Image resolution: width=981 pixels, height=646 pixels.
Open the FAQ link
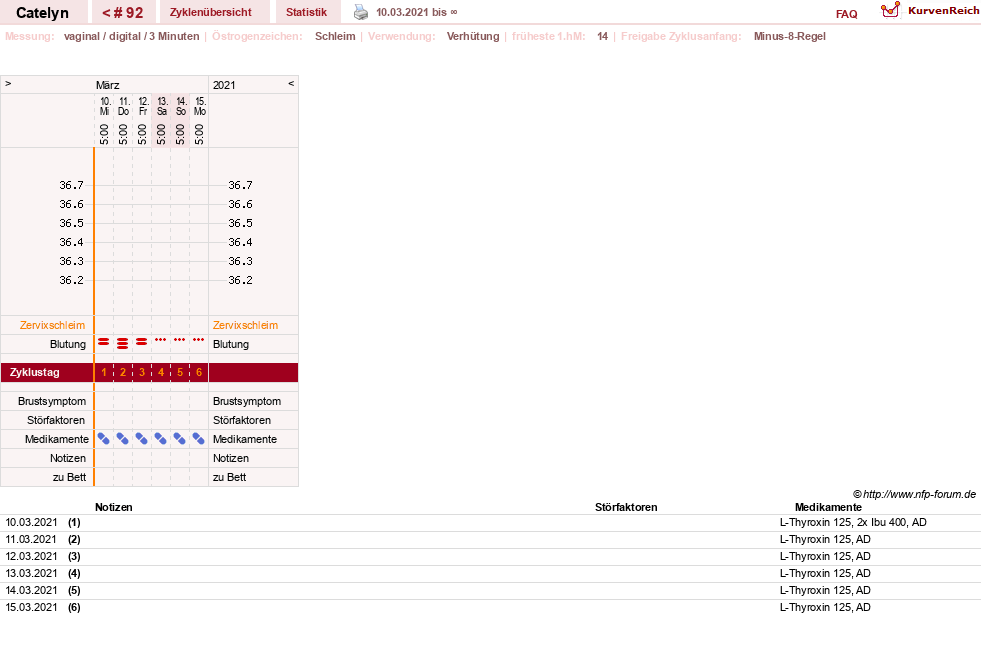pos(846,14)
